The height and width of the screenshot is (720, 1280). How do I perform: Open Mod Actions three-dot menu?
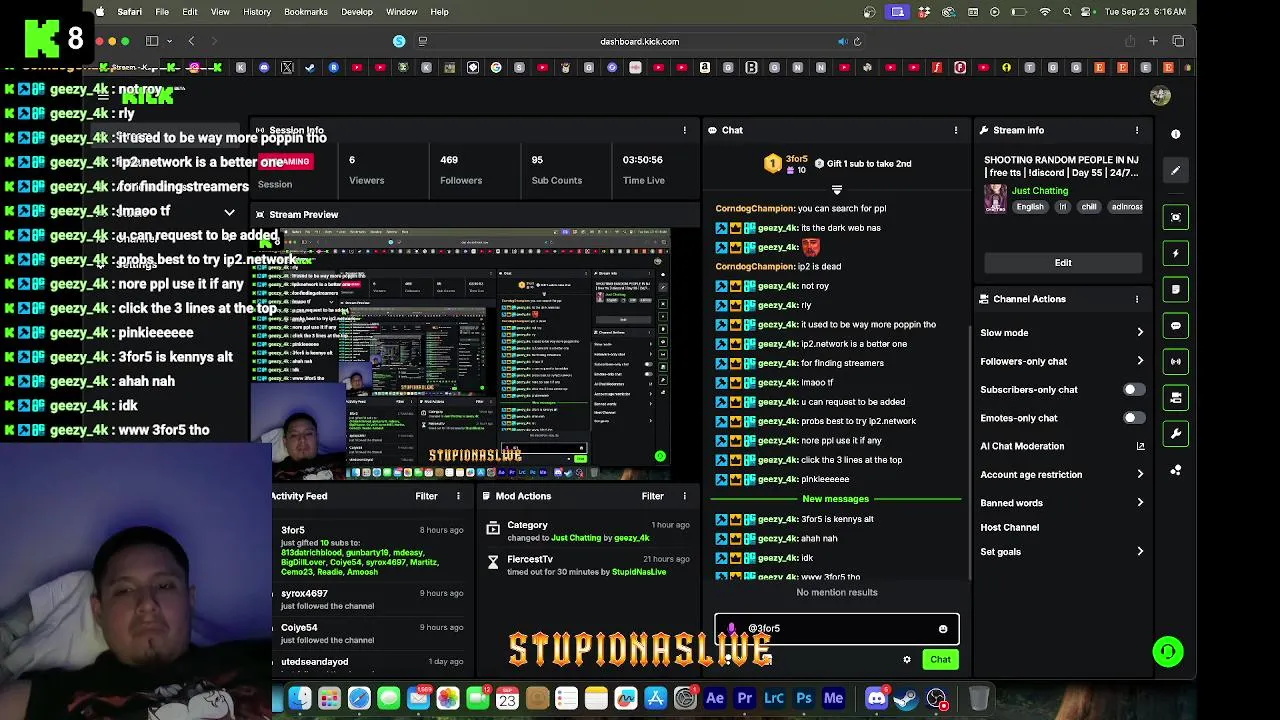coord(685,496)
